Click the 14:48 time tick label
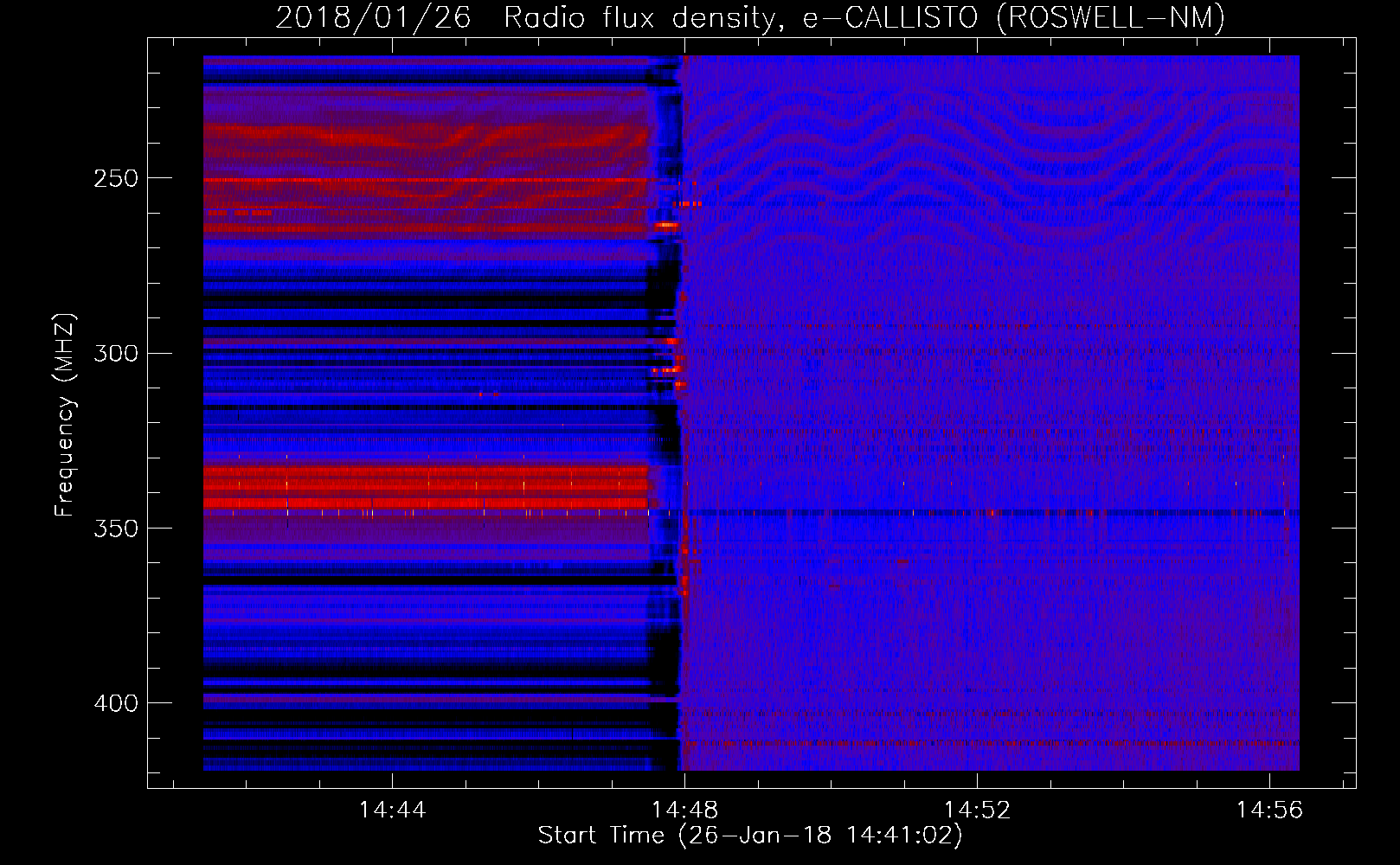This screenshot has width=1400, height=865. 685,811
